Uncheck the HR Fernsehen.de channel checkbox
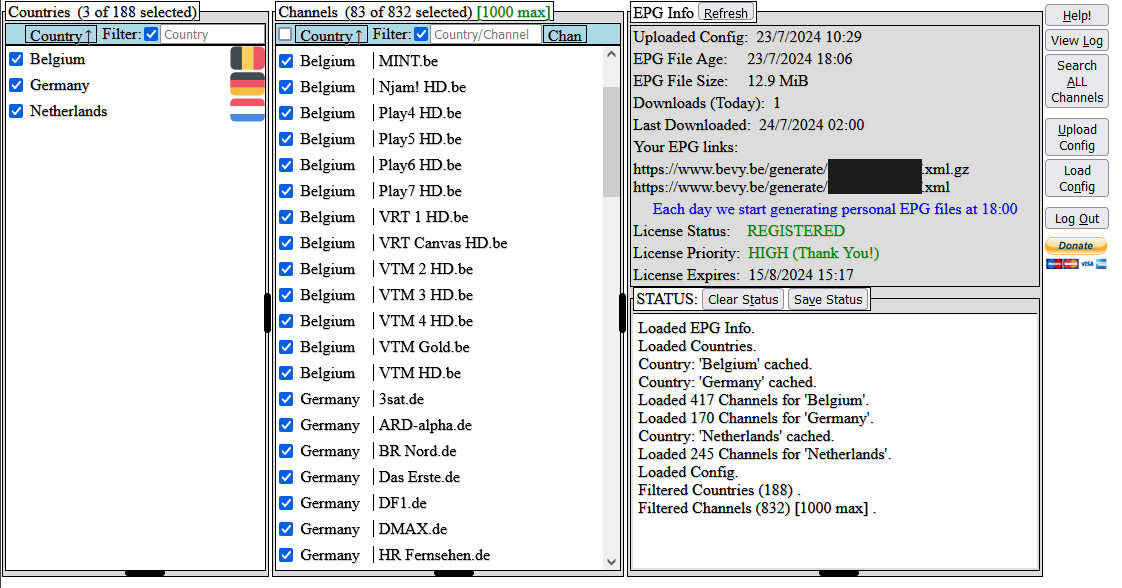1122x588 pixels. 286,555
